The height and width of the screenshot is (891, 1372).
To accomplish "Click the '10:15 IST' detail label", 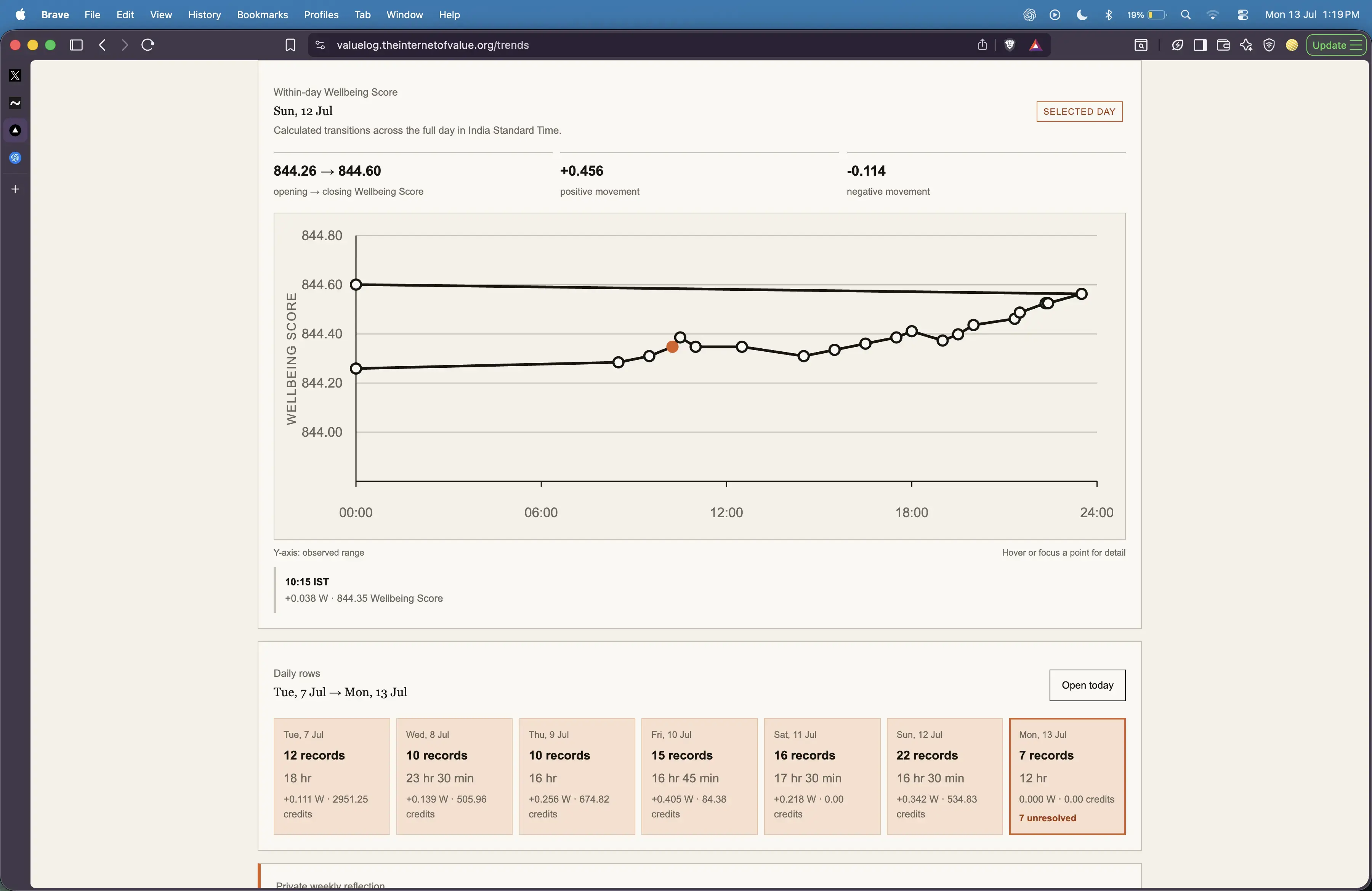I will (307, 582).
